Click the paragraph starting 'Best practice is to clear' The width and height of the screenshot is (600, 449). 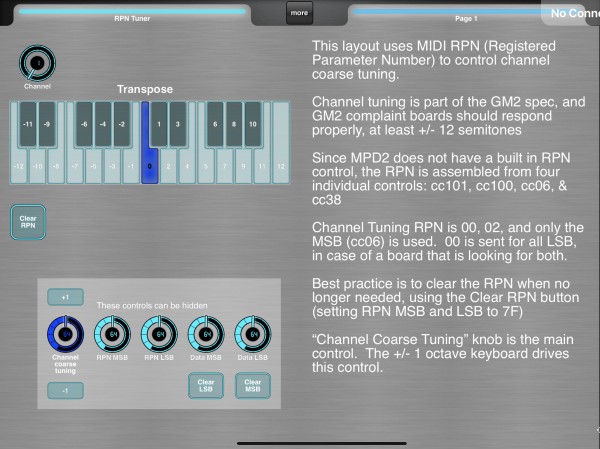click(x=445, y=297)
